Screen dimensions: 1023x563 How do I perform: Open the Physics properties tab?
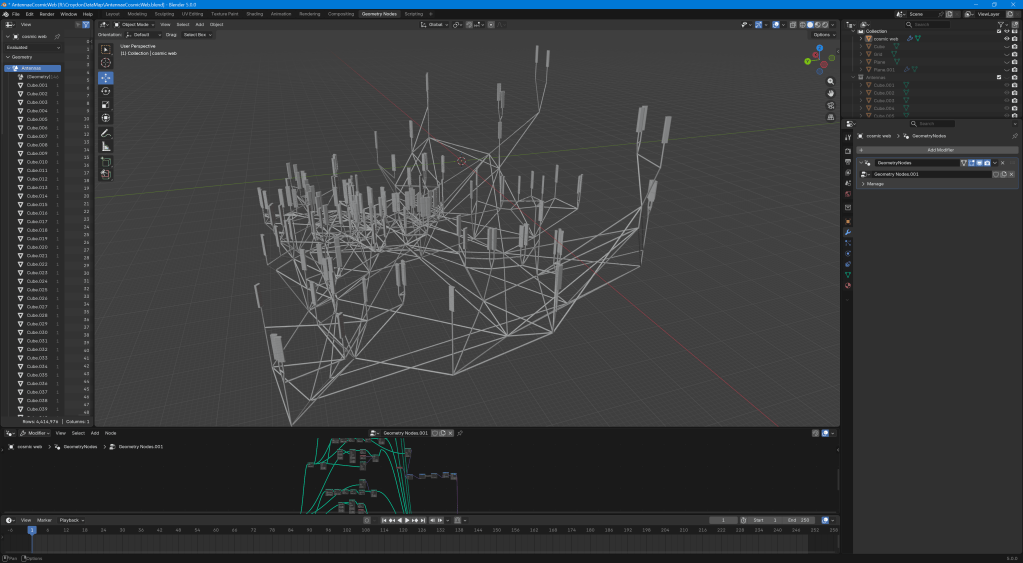[x=847, y=253]
